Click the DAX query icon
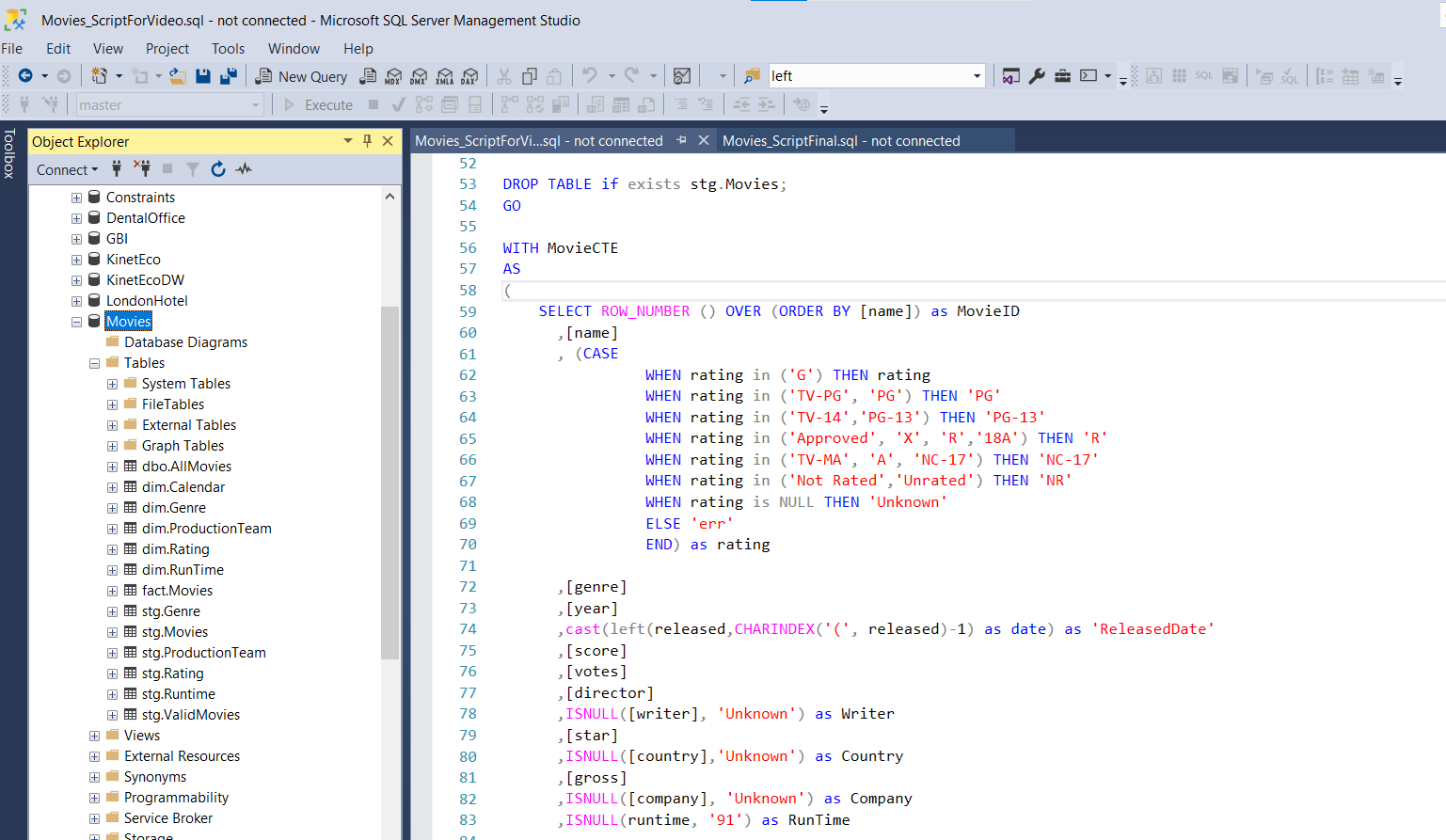Viewport: 1446px width, 840px height. (x=469, y=76)
